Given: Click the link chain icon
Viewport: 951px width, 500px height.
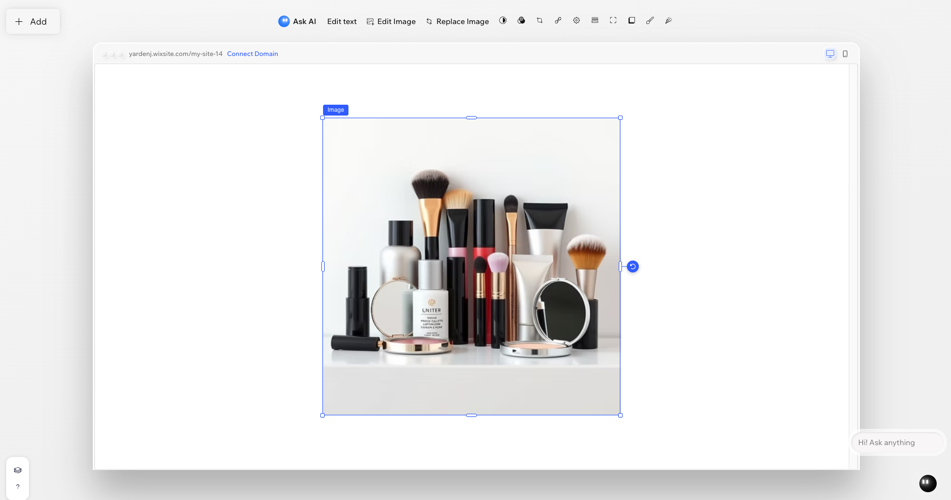Looking at the screenshot, I should point(558,20).
